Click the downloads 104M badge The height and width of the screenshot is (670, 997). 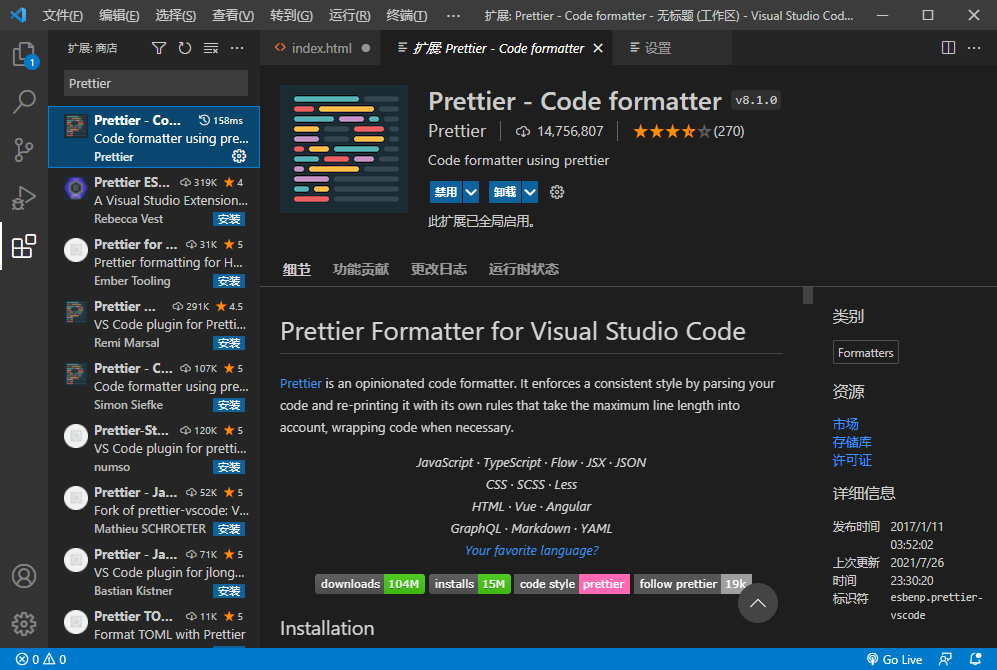click(370, 584)
